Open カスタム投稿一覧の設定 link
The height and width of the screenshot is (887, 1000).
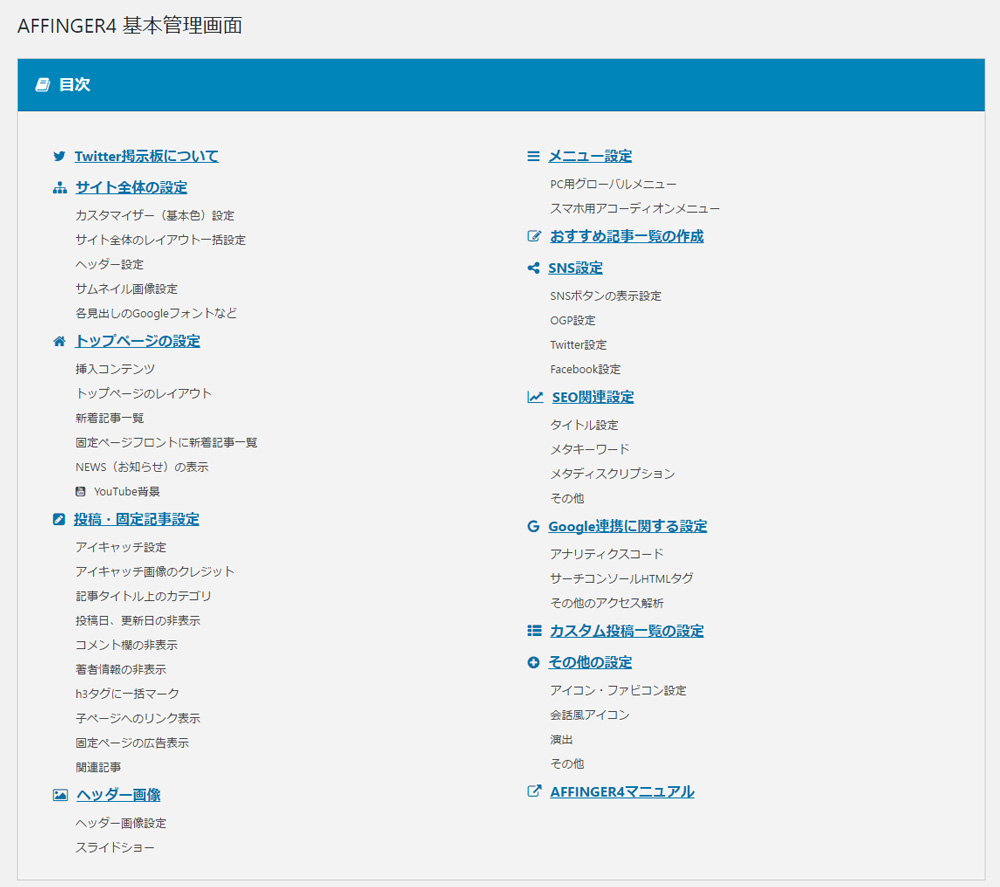[626, 631]
